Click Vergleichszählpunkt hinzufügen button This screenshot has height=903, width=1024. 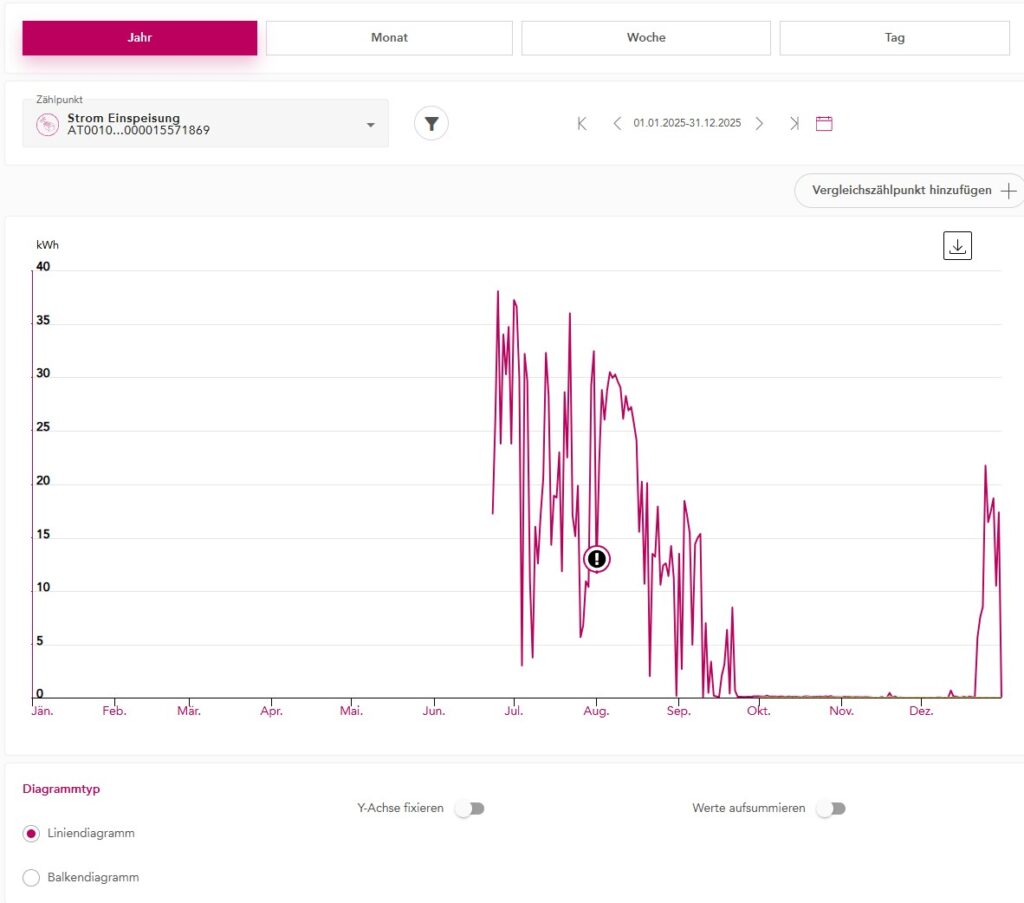pyautogui.click(x=908, y=190)
